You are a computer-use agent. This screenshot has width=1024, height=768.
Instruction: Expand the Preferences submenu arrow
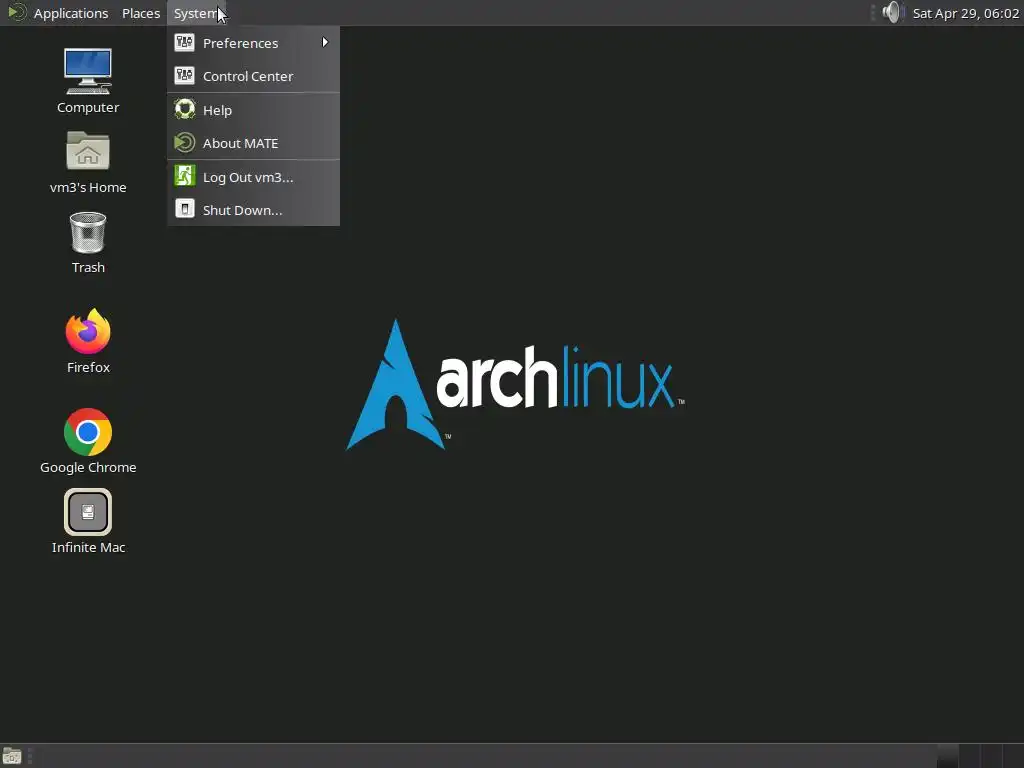tap(325, 42)
